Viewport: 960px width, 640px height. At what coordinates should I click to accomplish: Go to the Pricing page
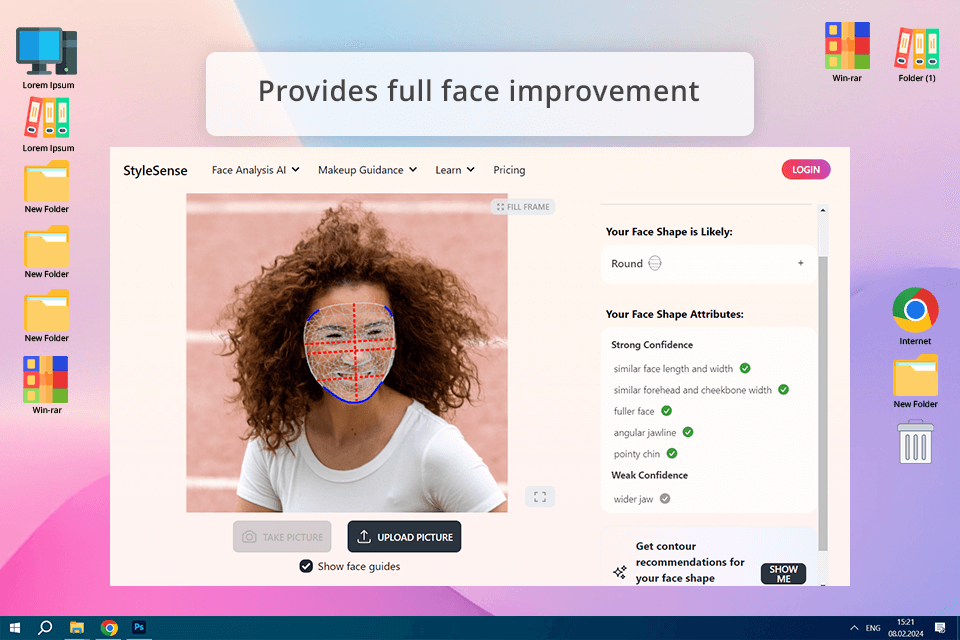coord(509,170)
